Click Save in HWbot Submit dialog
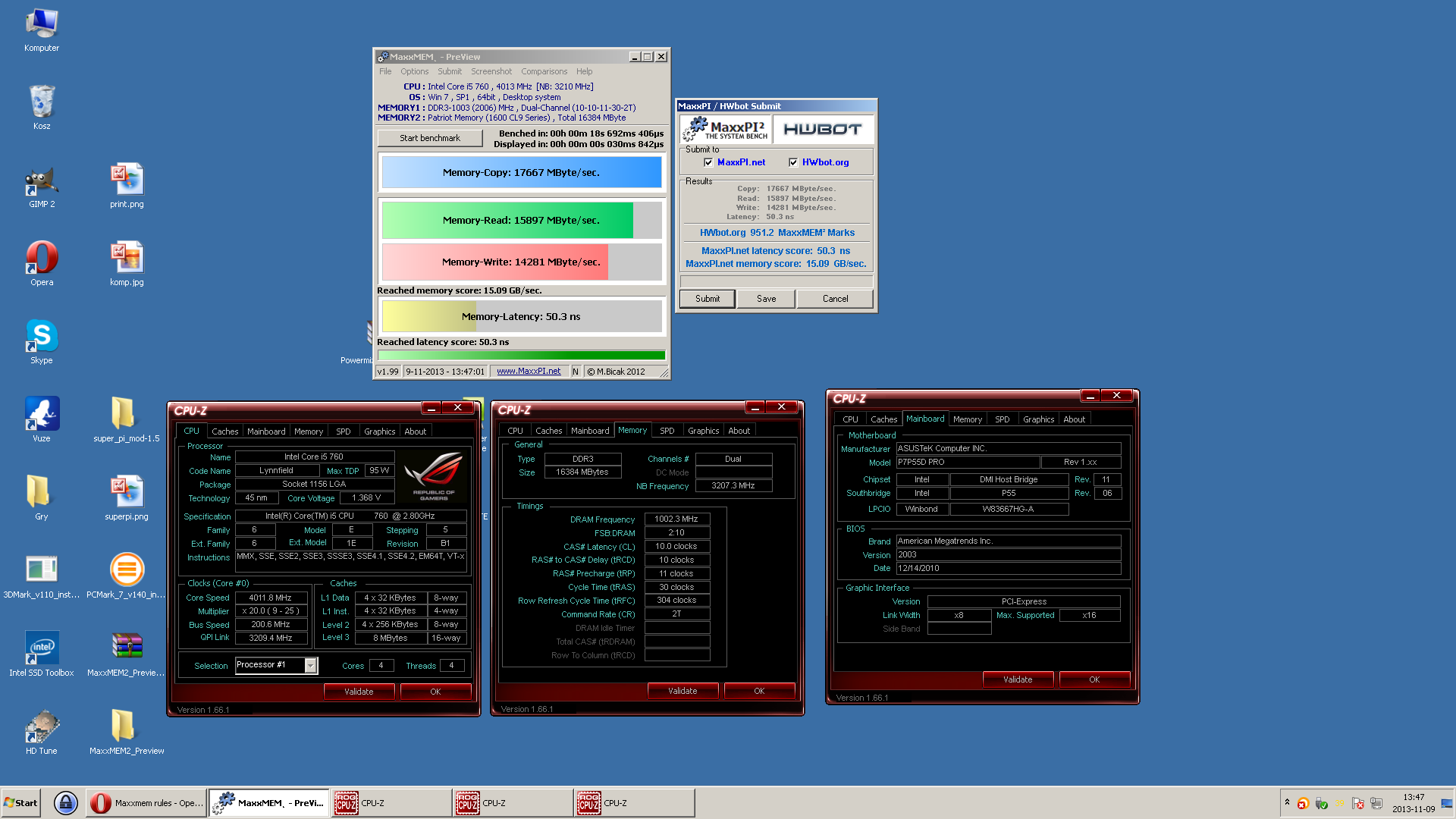The width and height of the screenshot is (1456, 819). coord(767,299)
